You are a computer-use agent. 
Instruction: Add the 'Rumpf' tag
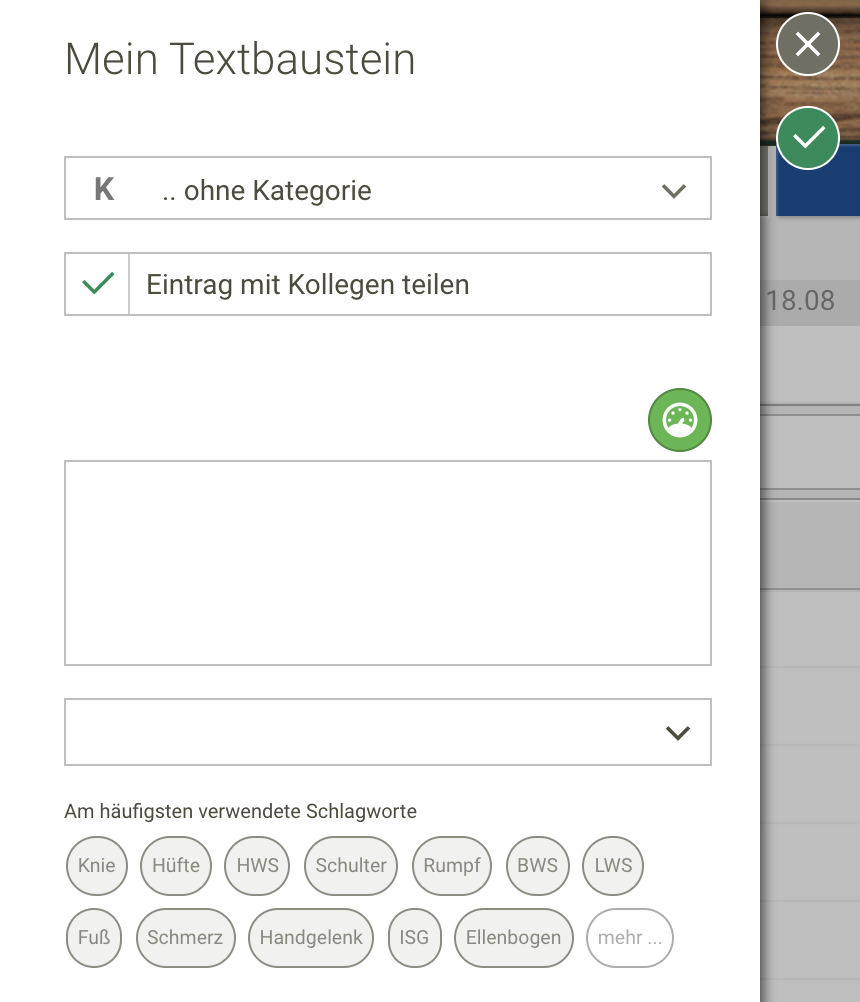click(x=451, y=866)
